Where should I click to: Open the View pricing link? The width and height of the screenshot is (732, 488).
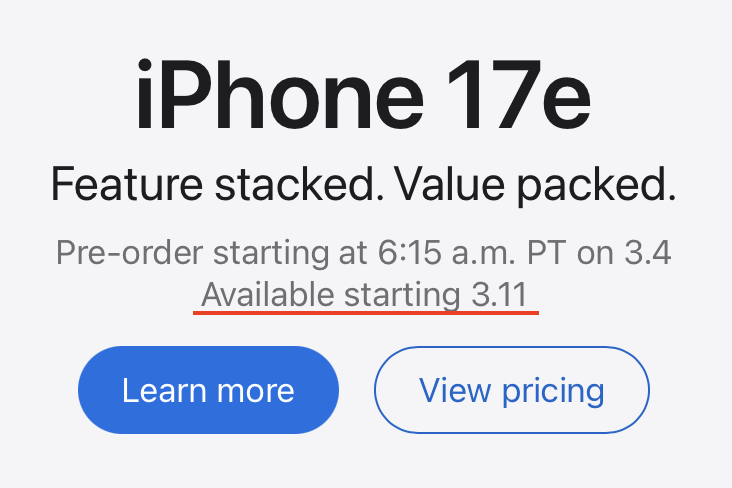click(x=511, y=390)
